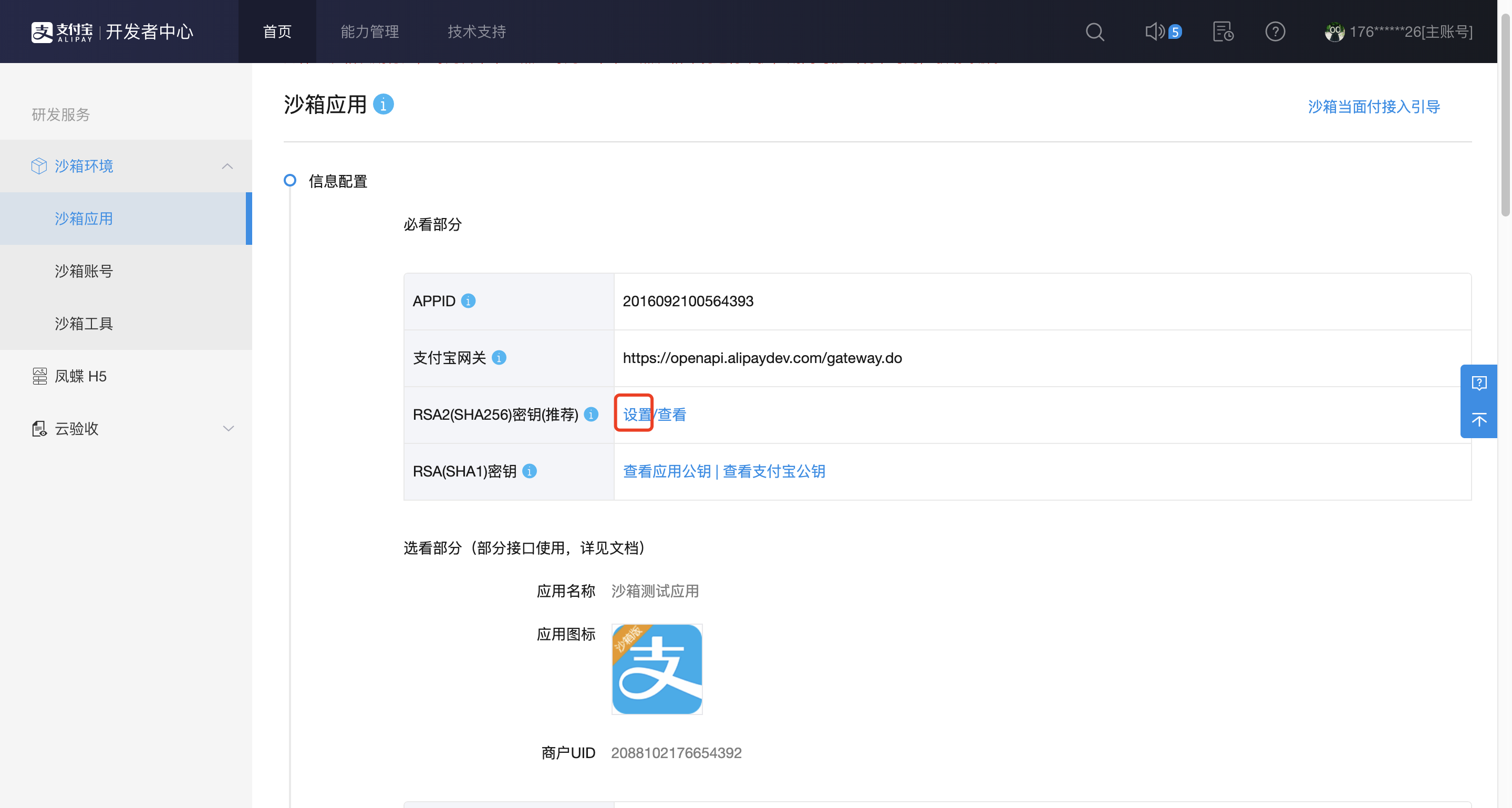Viewport: 1512px width, 808px height.
Task: Click the Alipay developer center logo
Action: pyautogui.click(x=111, y=32)
